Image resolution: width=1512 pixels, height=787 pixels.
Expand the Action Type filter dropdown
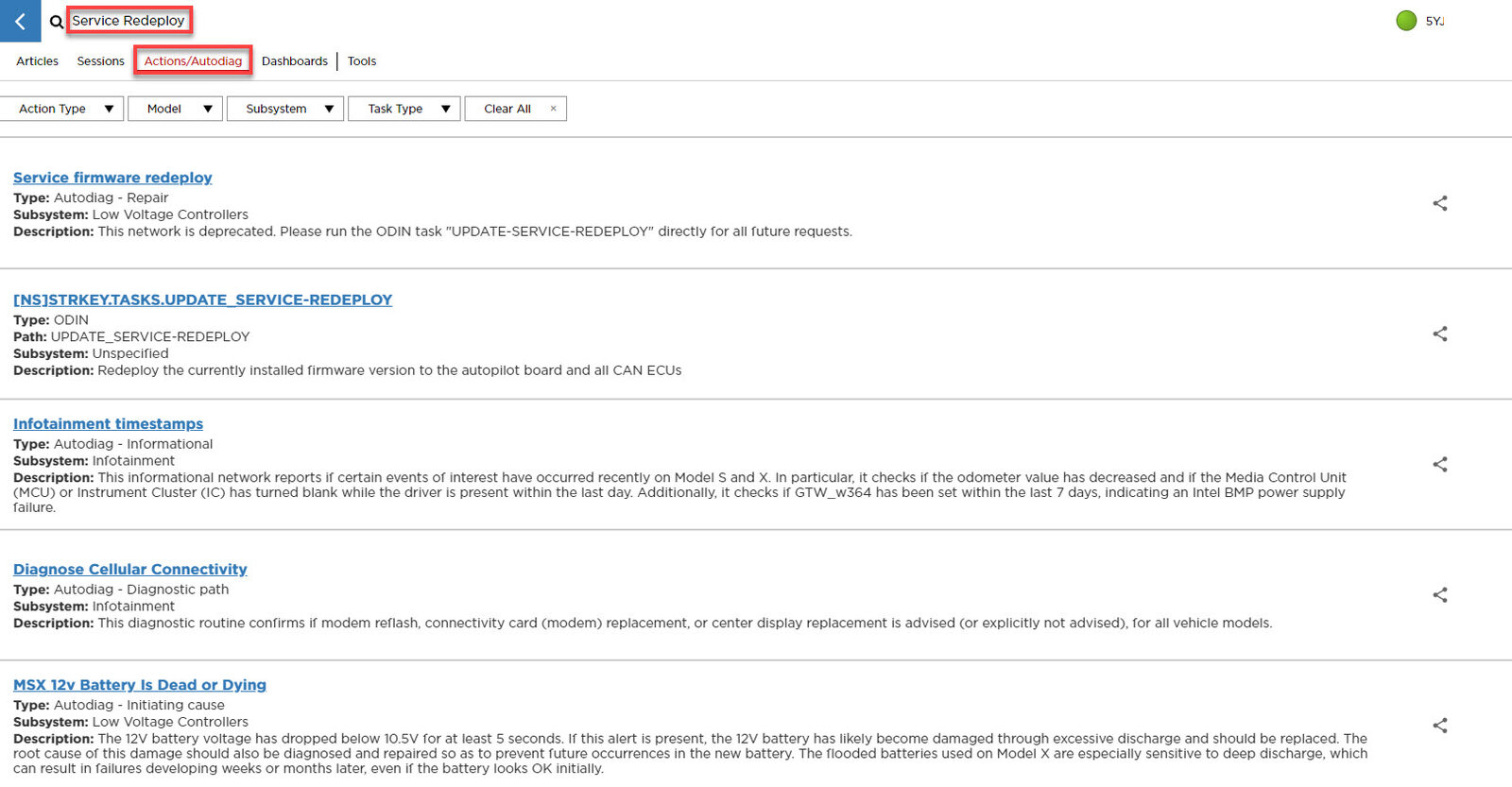62,109
